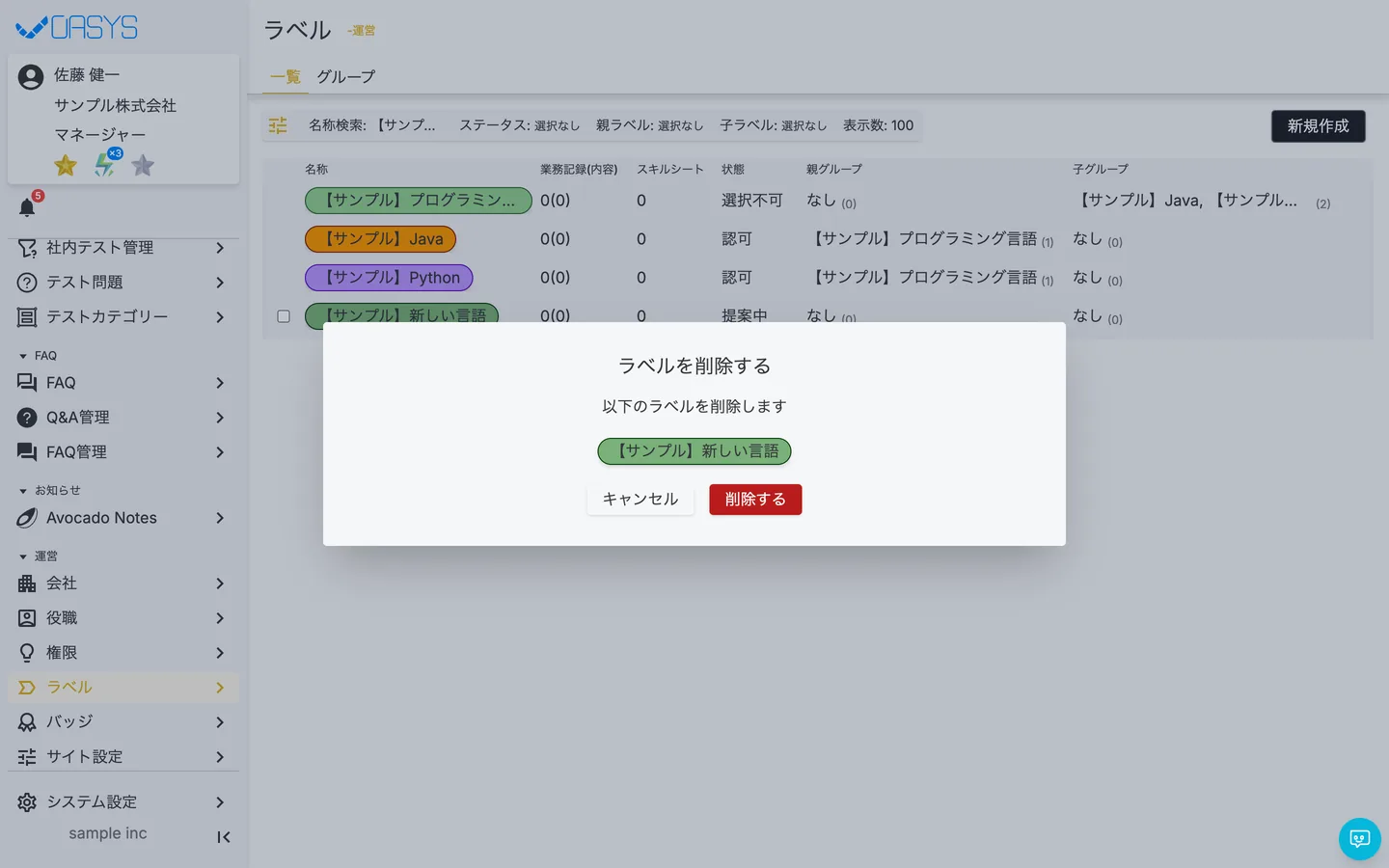
Task: Click the orange Java label chip
Action: click(x=380, y=239)
